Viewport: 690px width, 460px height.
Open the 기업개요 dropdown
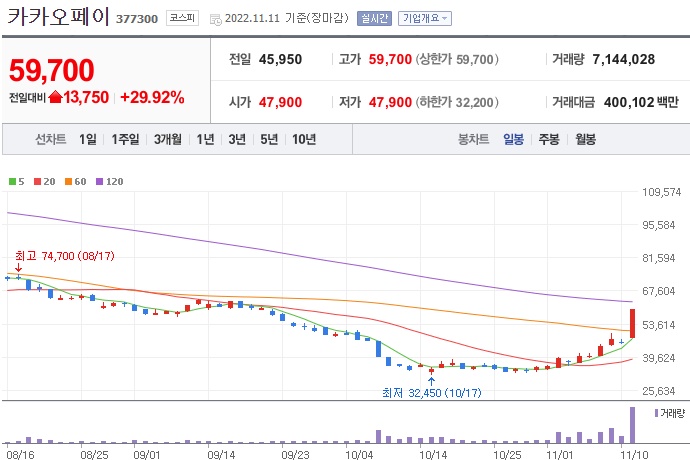425,18
